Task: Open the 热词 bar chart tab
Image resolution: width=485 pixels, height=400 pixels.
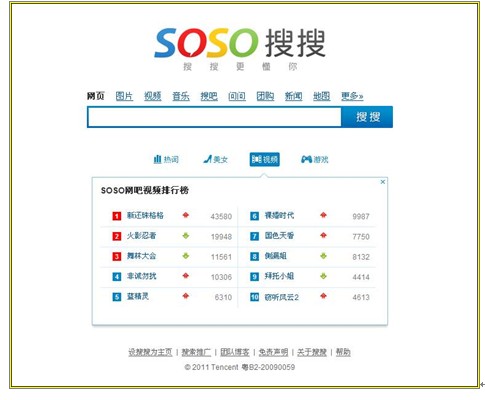Action: pyautogui.click(x=166, y=159)
